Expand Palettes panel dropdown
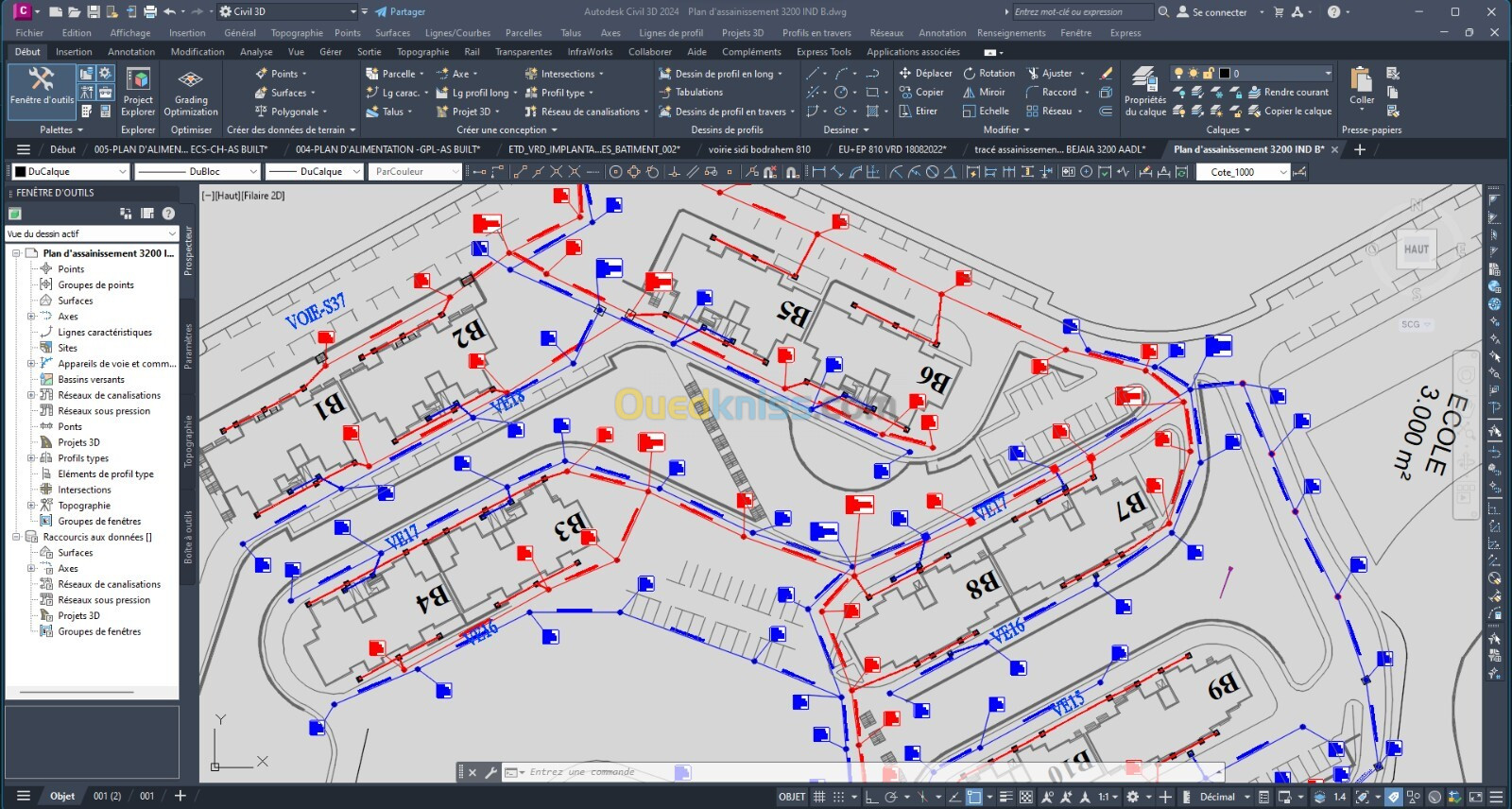Viewport: 1512px width, 809px height. point(61,129)
